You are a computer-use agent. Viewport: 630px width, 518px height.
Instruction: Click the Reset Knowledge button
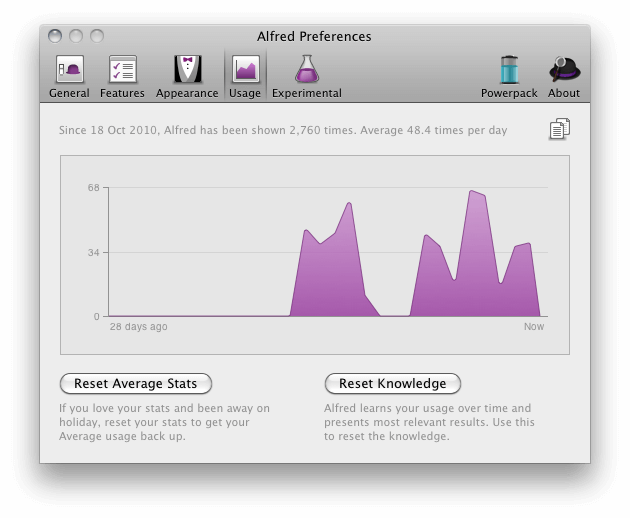(393, 384)
